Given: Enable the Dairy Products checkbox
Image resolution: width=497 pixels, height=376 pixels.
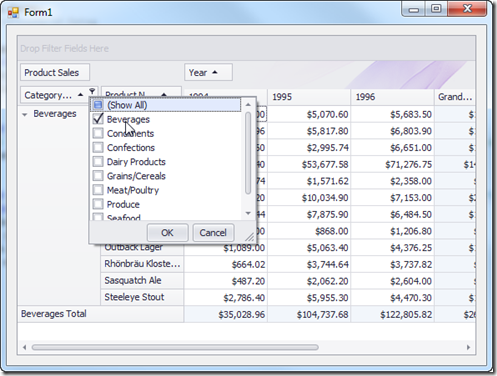Looking at the screenshot, I should [98, 162].
